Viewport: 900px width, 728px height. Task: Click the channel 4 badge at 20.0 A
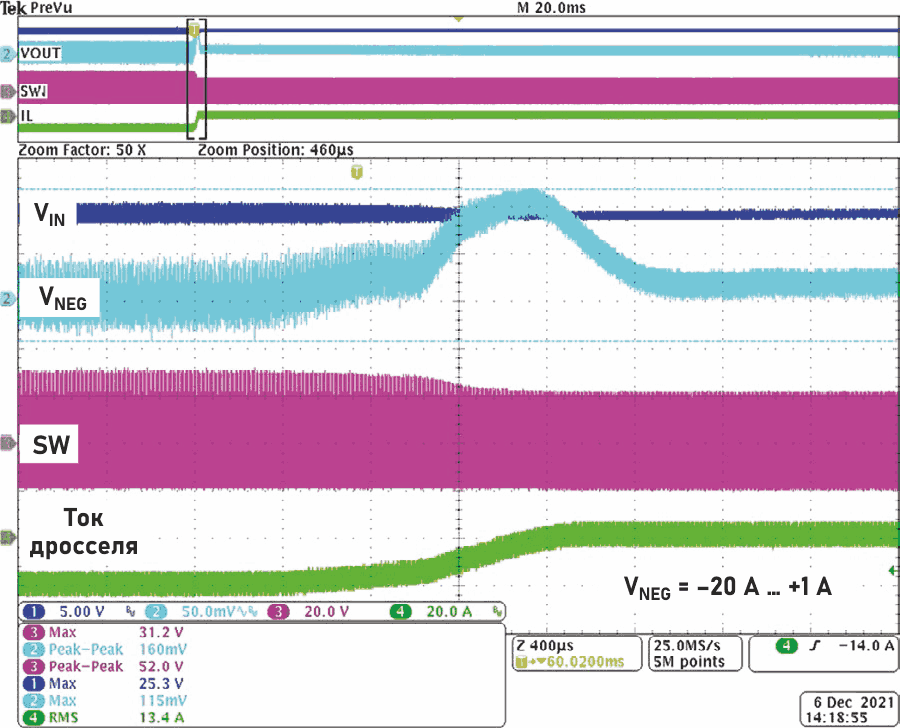401,611
